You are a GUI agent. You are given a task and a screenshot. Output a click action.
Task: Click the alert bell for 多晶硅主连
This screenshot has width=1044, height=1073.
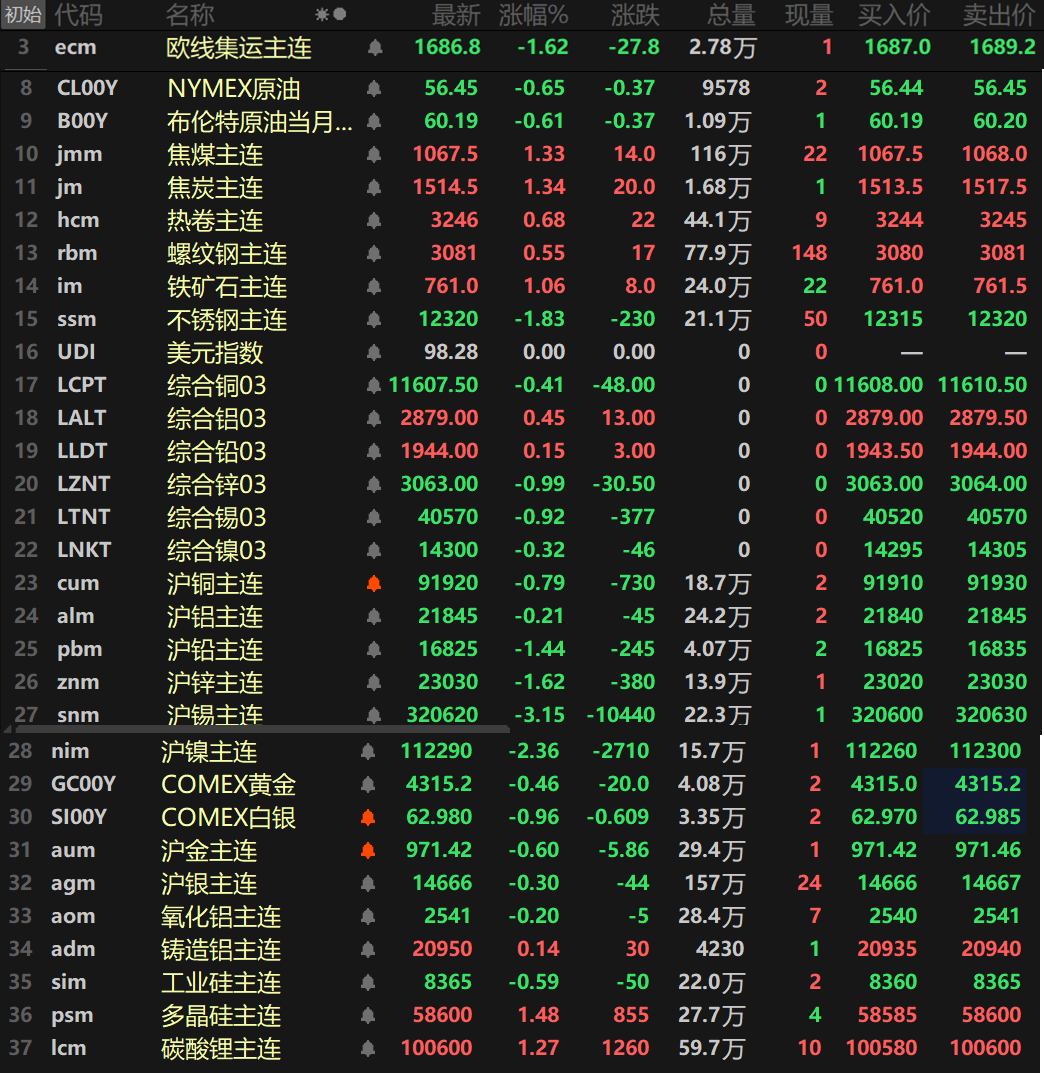[x=367, y=1015]
